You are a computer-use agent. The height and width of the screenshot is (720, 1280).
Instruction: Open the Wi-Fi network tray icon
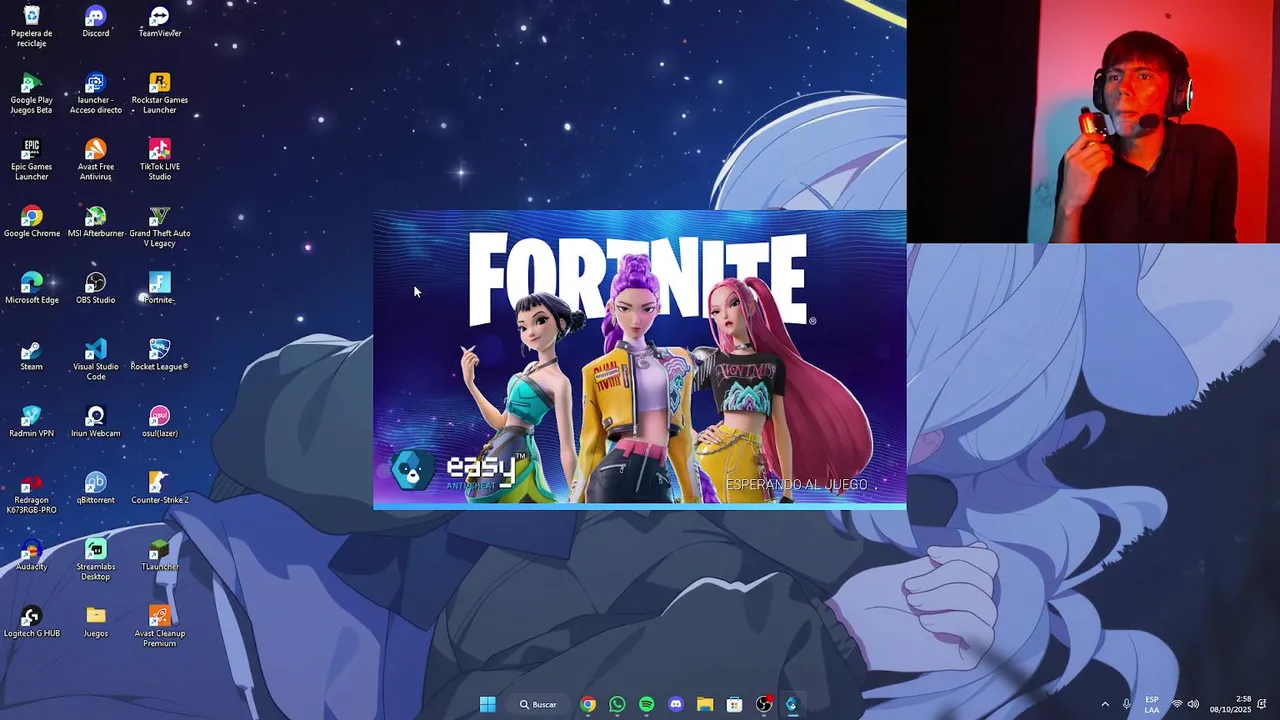click(1177, 704)
